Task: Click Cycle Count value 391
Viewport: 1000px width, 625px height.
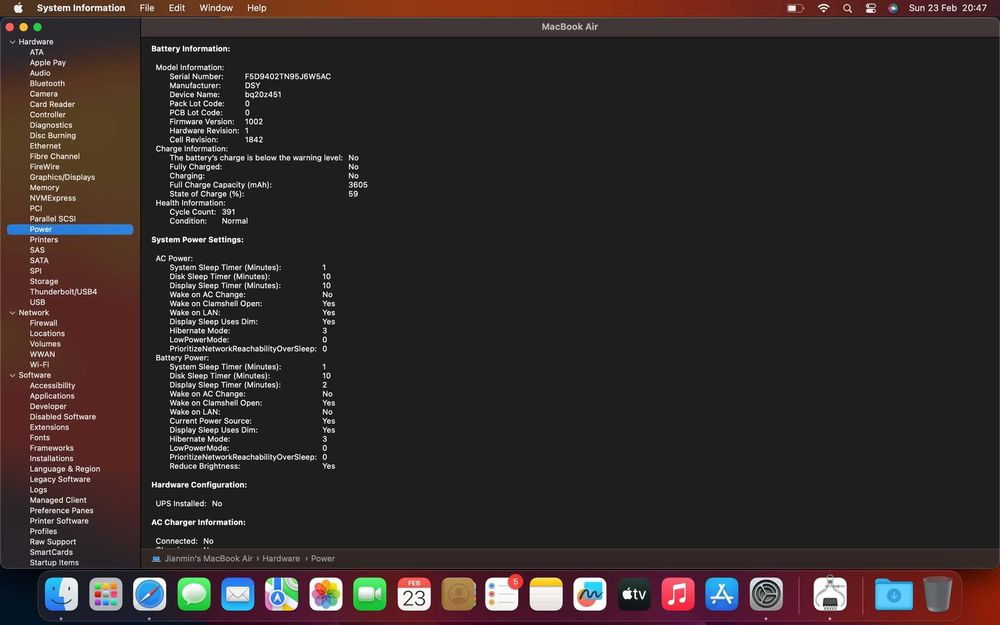Action: (228, 212)
